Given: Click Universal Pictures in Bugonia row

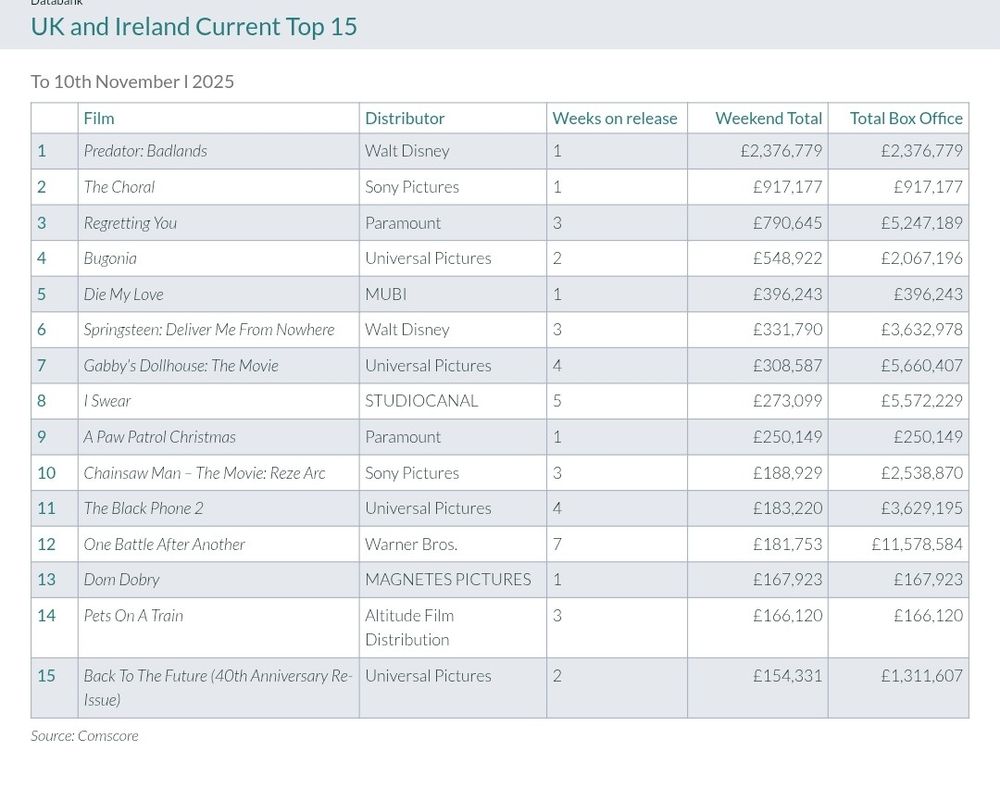Looking at the screenshot, I should pyautogui.click(x=428, y=258).
